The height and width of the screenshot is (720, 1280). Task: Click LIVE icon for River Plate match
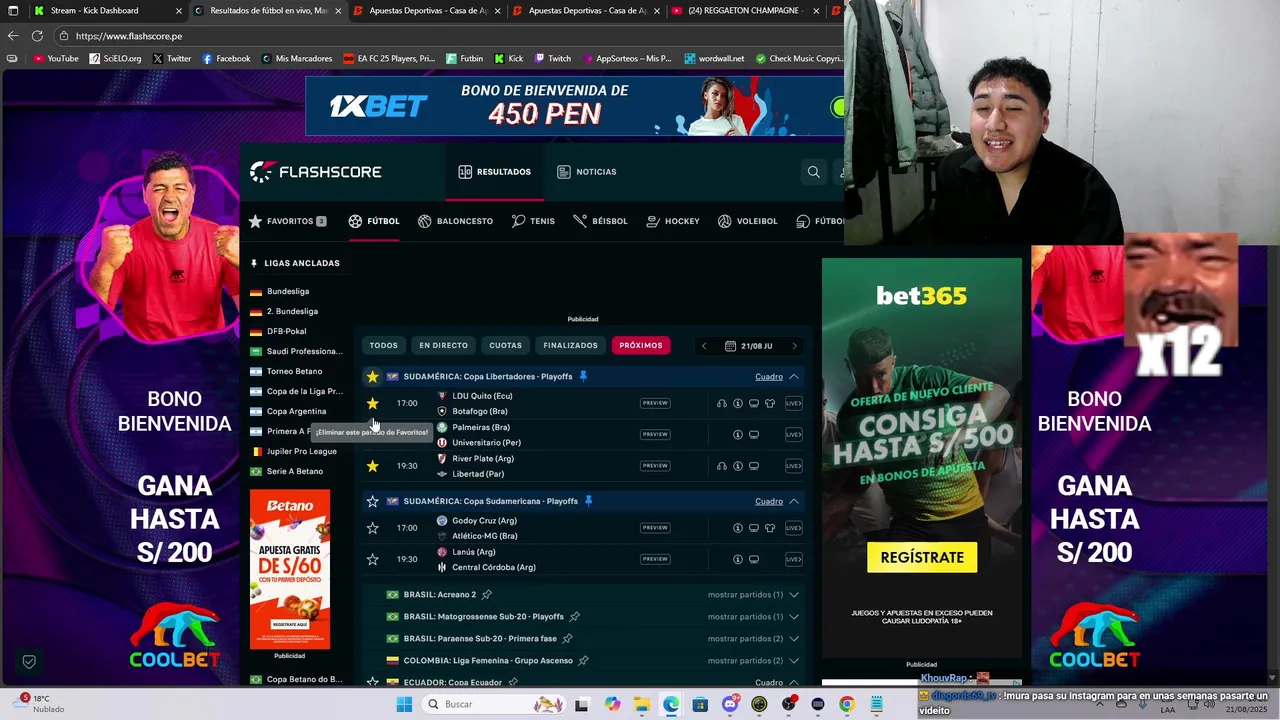(x=793, y=466)
